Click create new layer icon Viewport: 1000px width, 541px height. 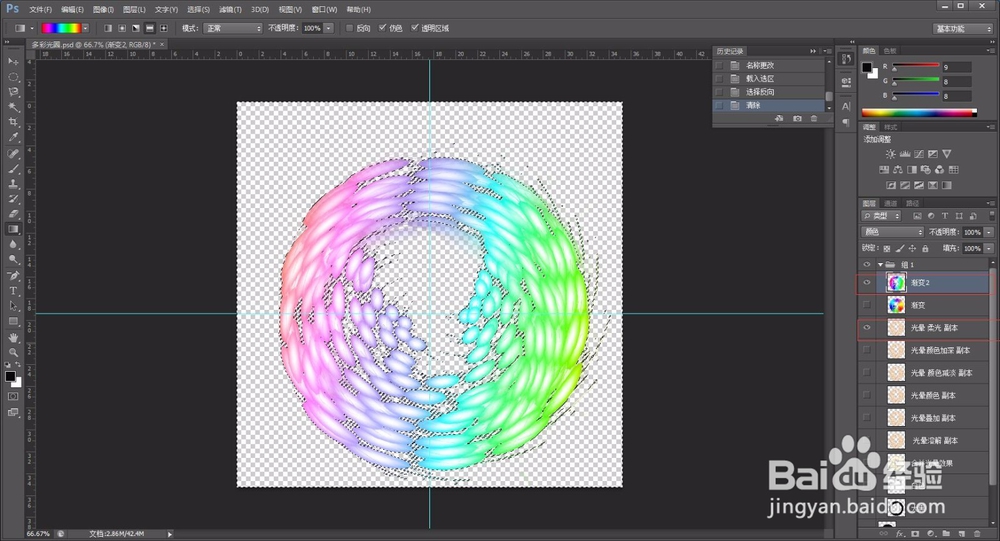pyautogui.click(x=962, y=533)
